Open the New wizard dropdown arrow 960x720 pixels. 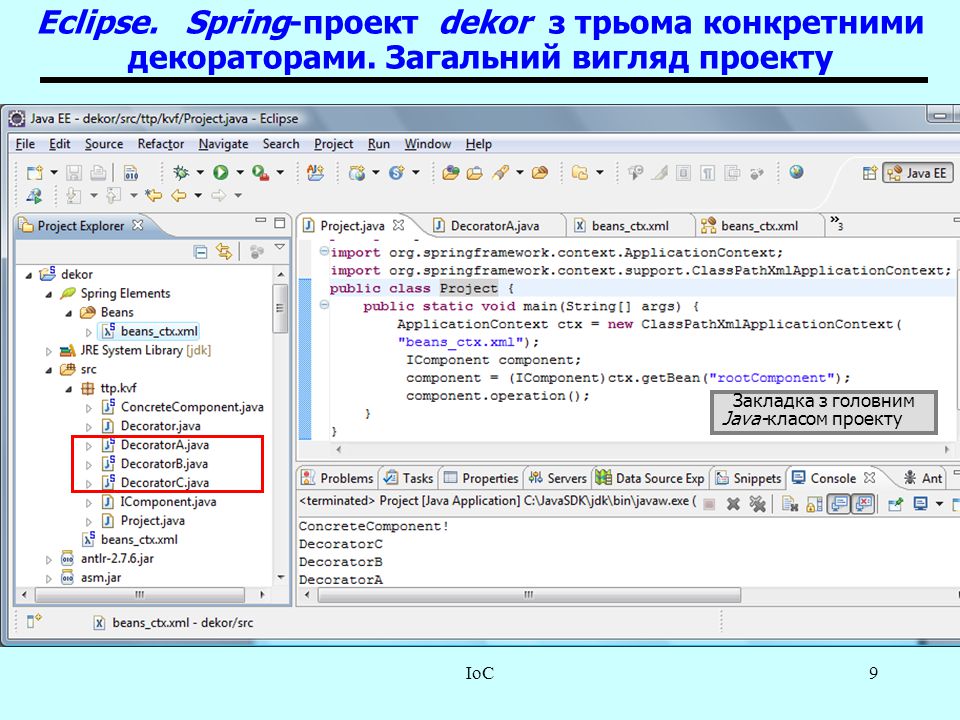(54, 173)
